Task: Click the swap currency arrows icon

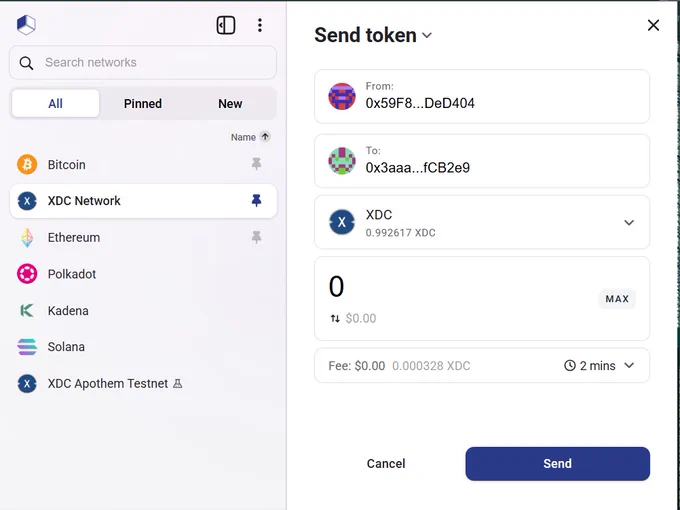Action: [x=335, y=318]
